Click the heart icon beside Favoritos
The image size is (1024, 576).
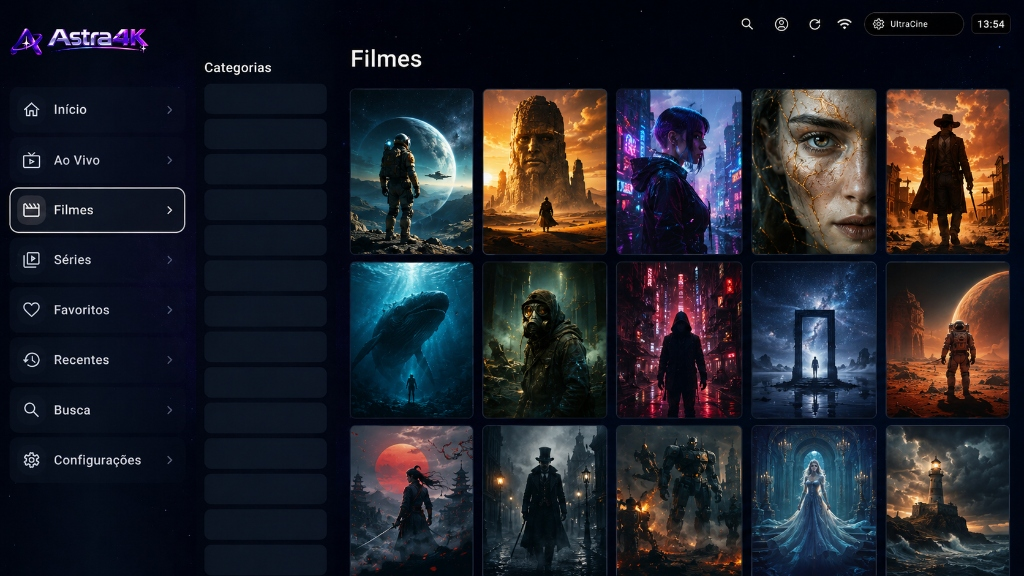coord(31,310)
